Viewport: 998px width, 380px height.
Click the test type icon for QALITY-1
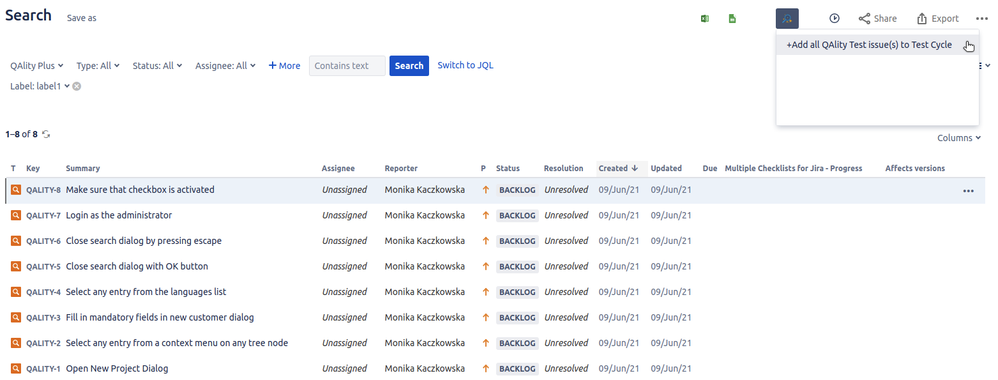[16, 368]
